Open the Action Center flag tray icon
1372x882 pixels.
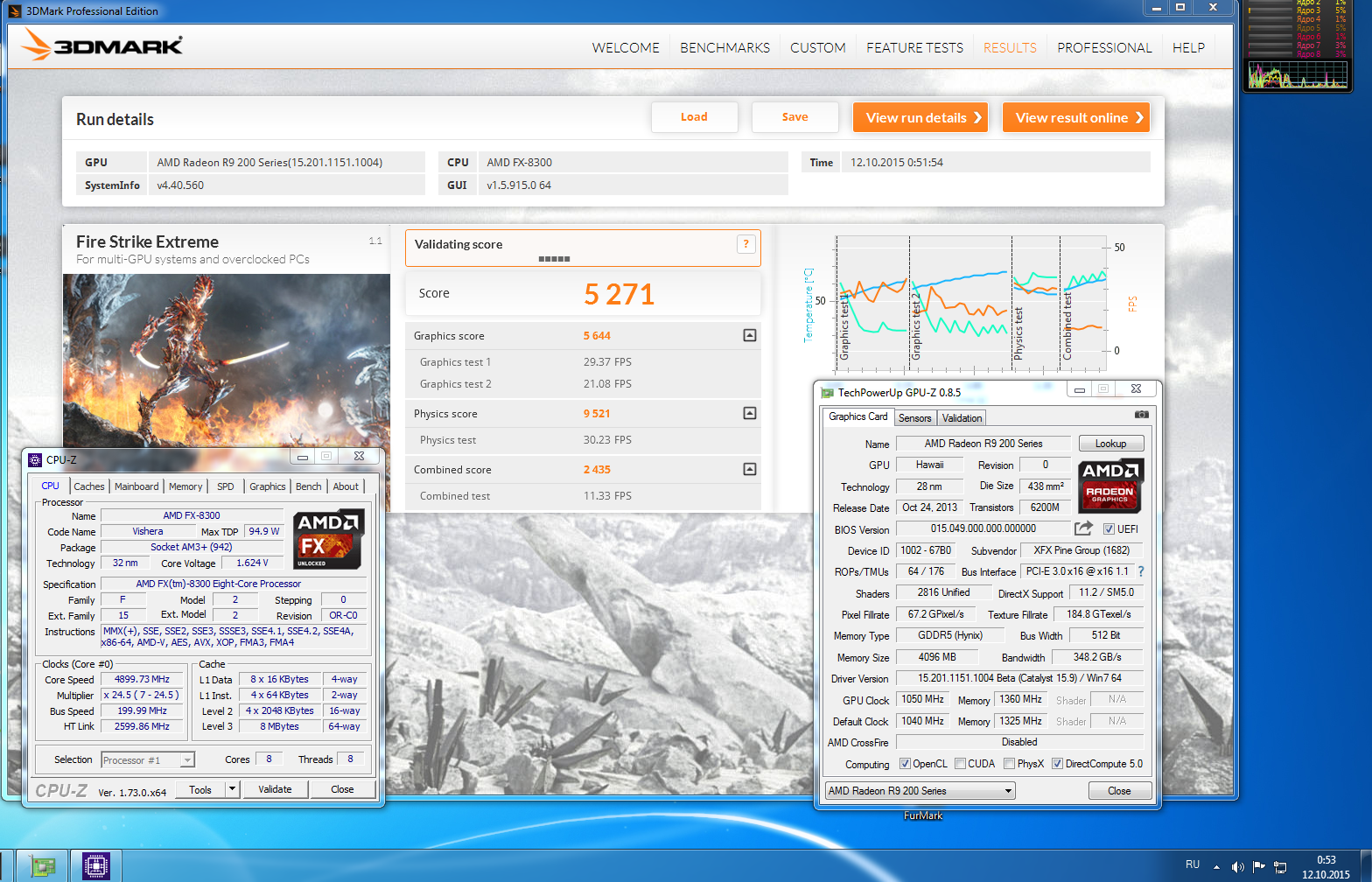coord(1259,867)
